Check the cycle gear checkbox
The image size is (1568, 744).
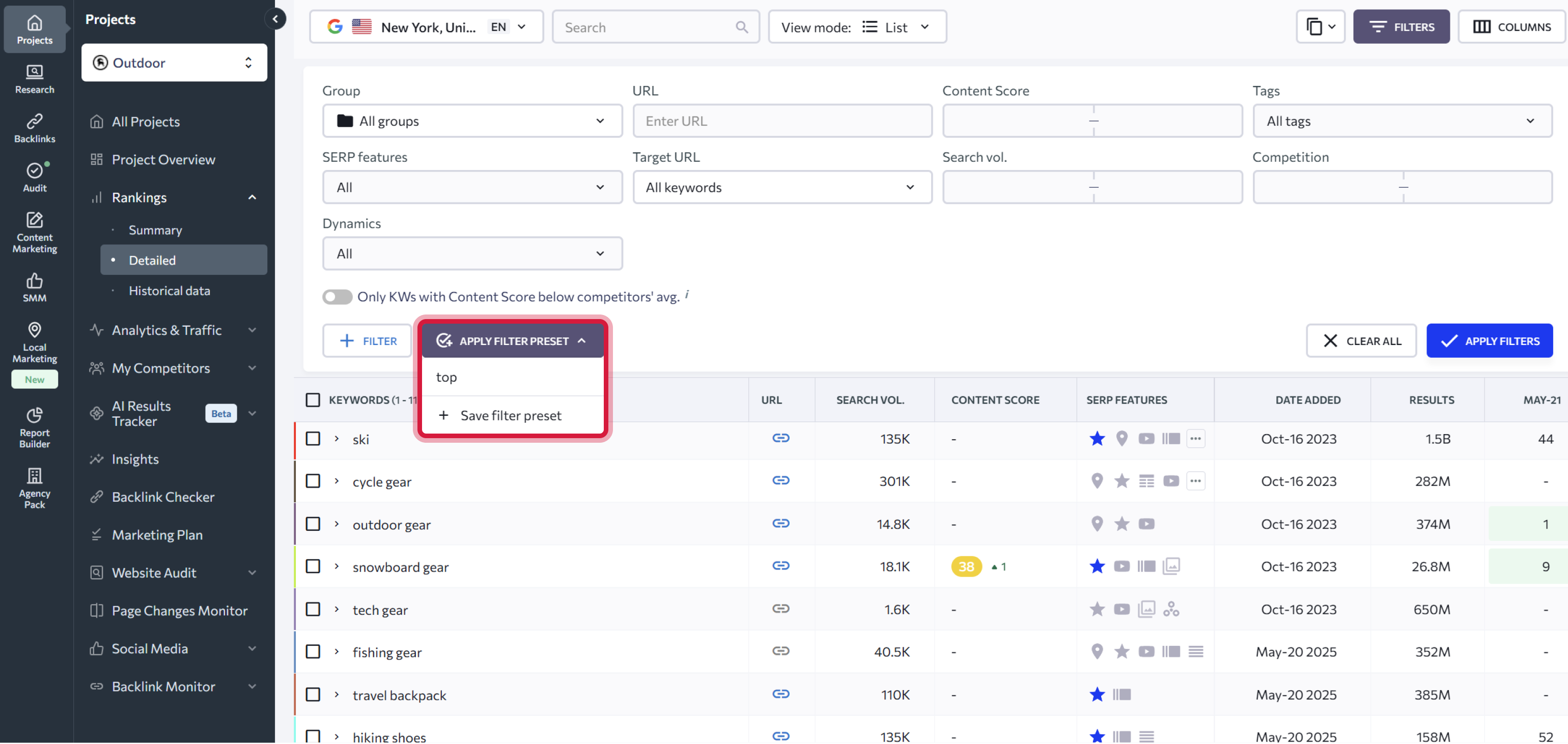pyautogui.click(x=313, y=481)
